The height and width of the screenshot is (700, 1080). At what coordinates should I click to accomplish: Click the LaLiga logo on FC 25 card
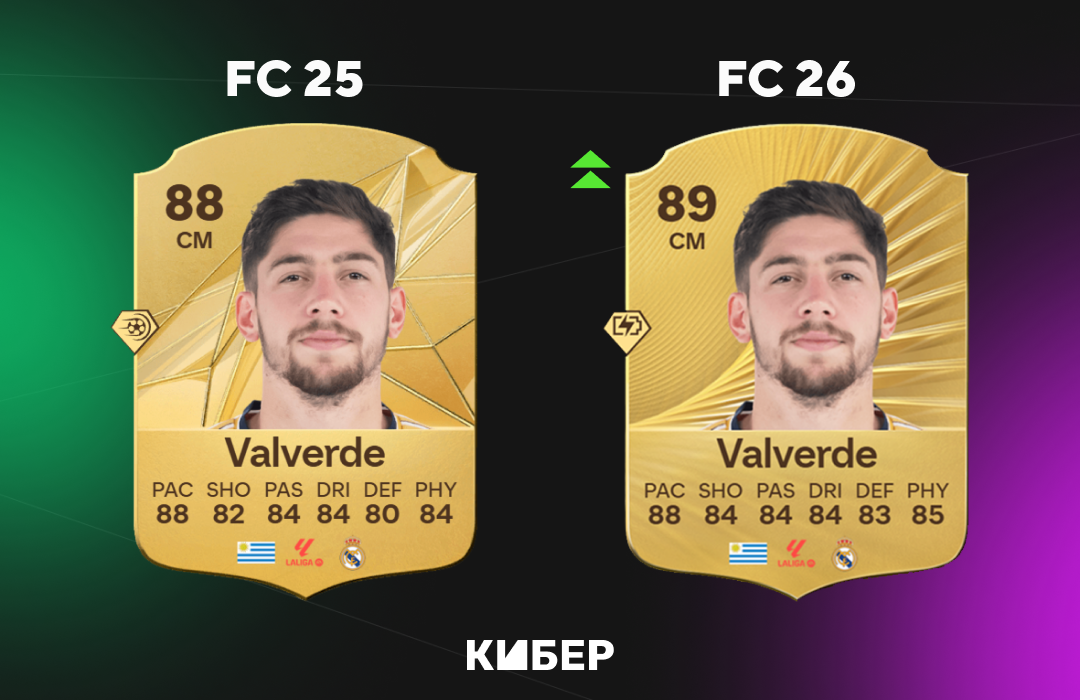[x=304, y=553]
